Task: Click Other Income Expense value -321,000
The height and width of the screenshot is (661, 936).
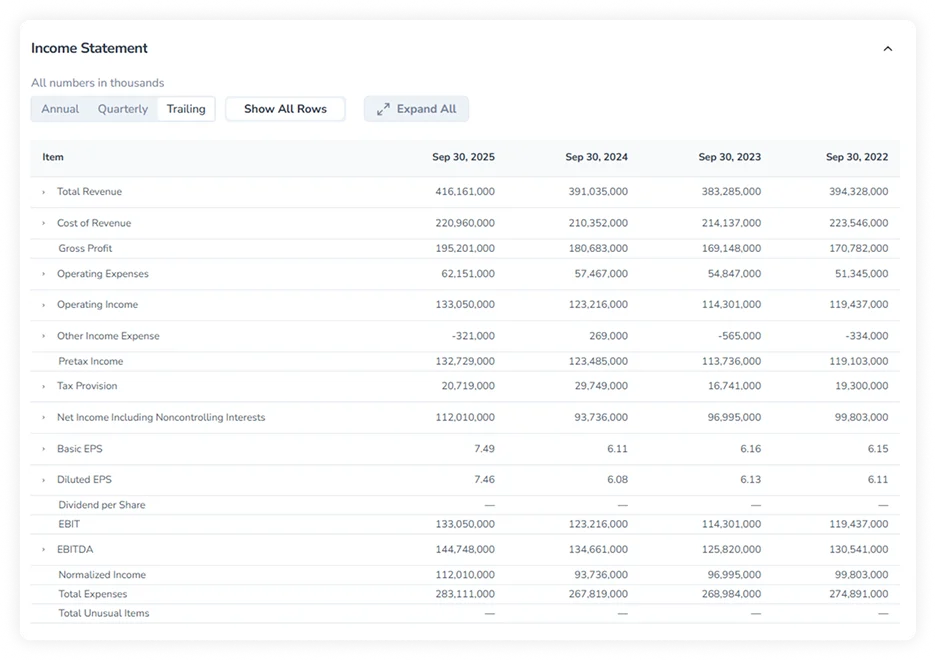Action: pyautogui.click(x=473, y=336)
